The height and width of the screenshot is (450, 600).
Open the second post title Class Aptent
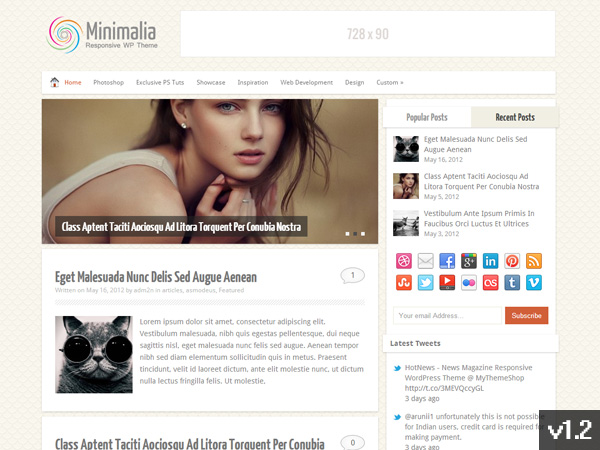pyautogui.click(x=190, y=443)
